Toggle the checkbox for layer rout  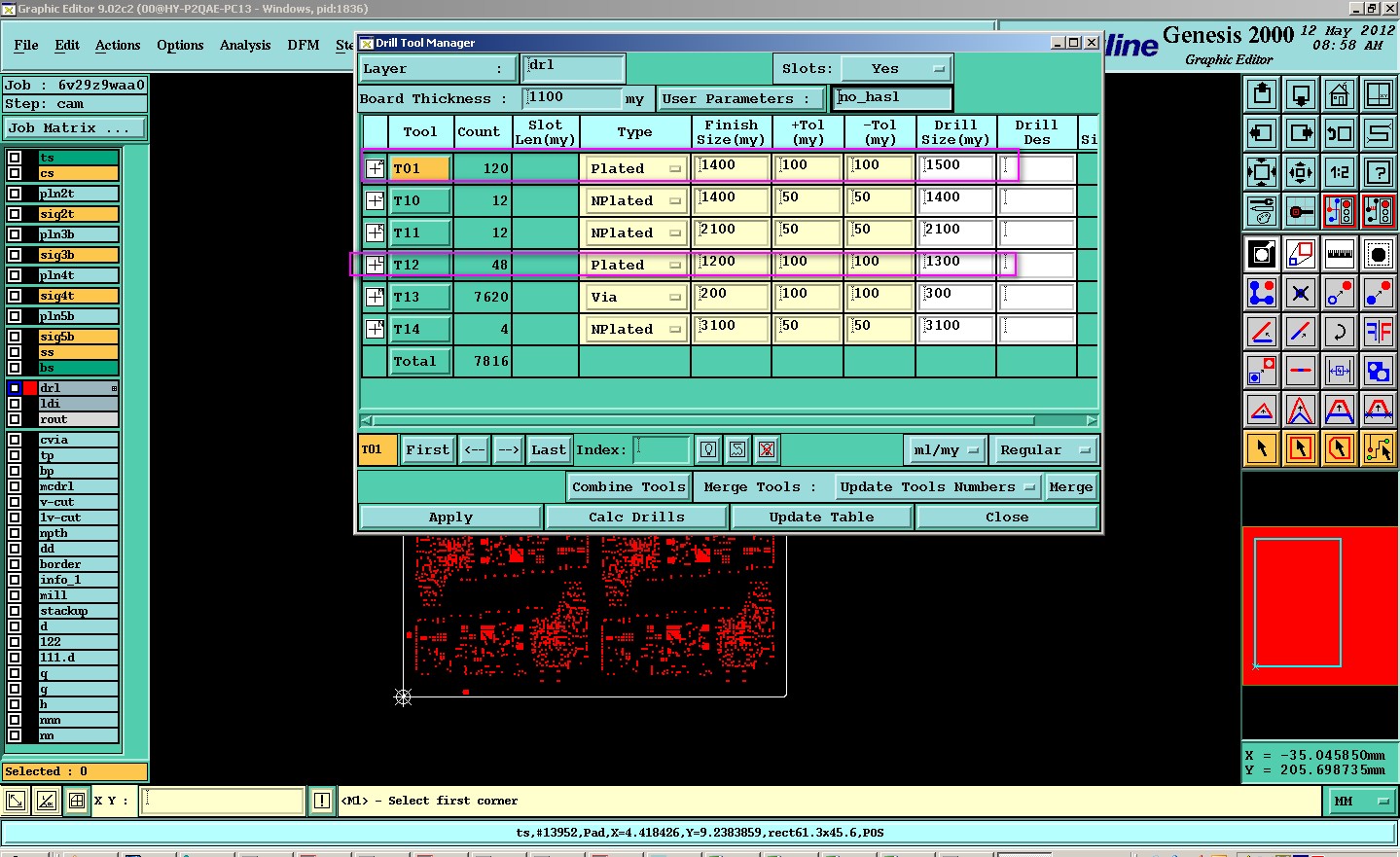[15, 419]
